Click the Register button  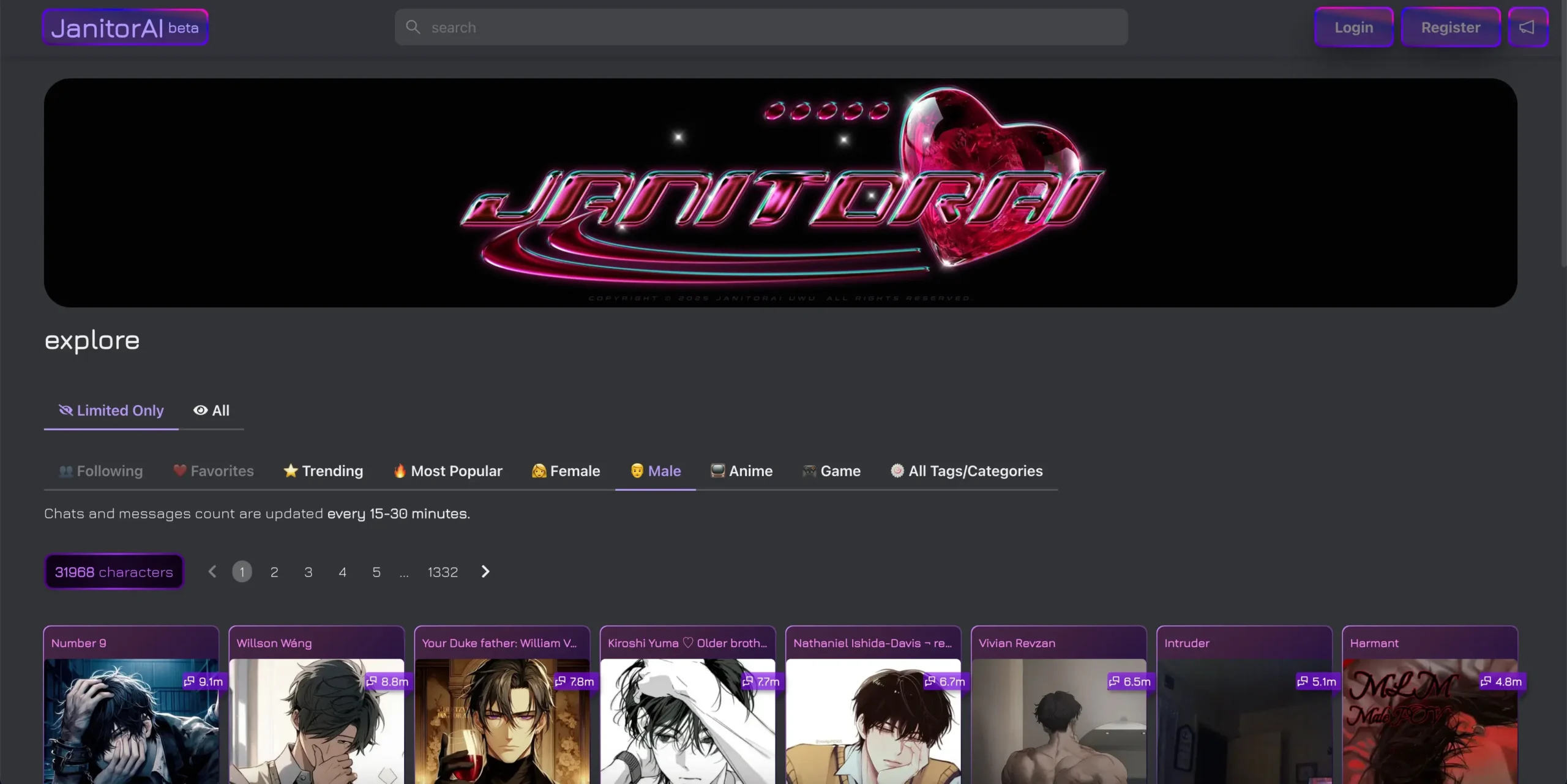pyautogui.click(x=1450, y=28)
